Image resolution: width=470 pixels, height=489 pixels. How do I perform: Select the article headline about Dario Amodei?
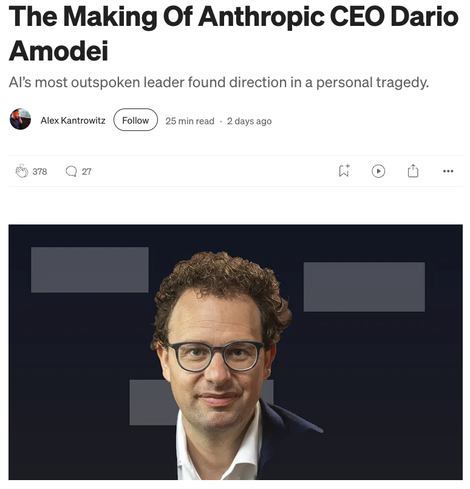[x=233, y=33]
